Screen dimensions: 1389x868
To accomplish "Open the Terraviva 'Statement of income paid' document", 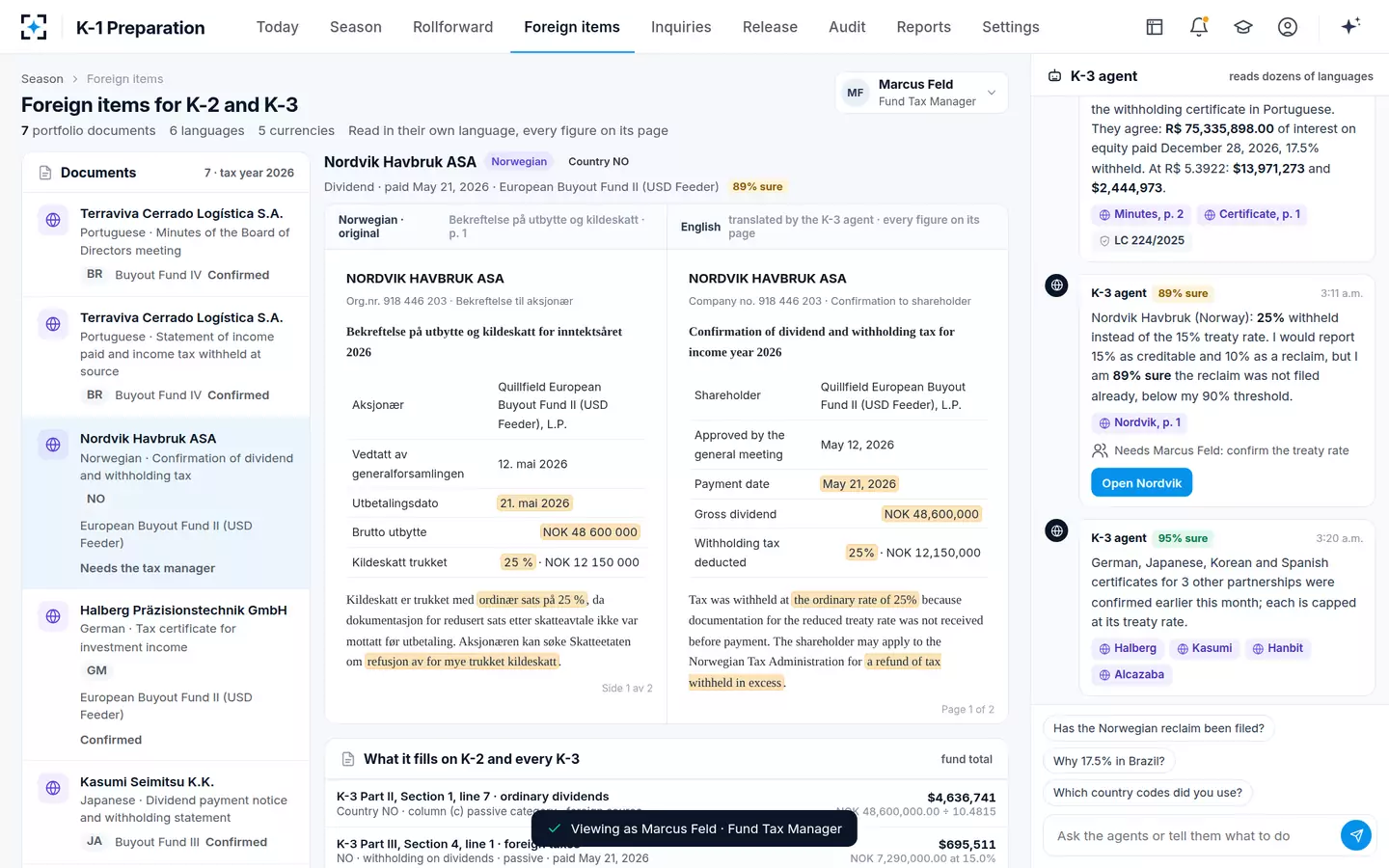I will tap(166, 356).
